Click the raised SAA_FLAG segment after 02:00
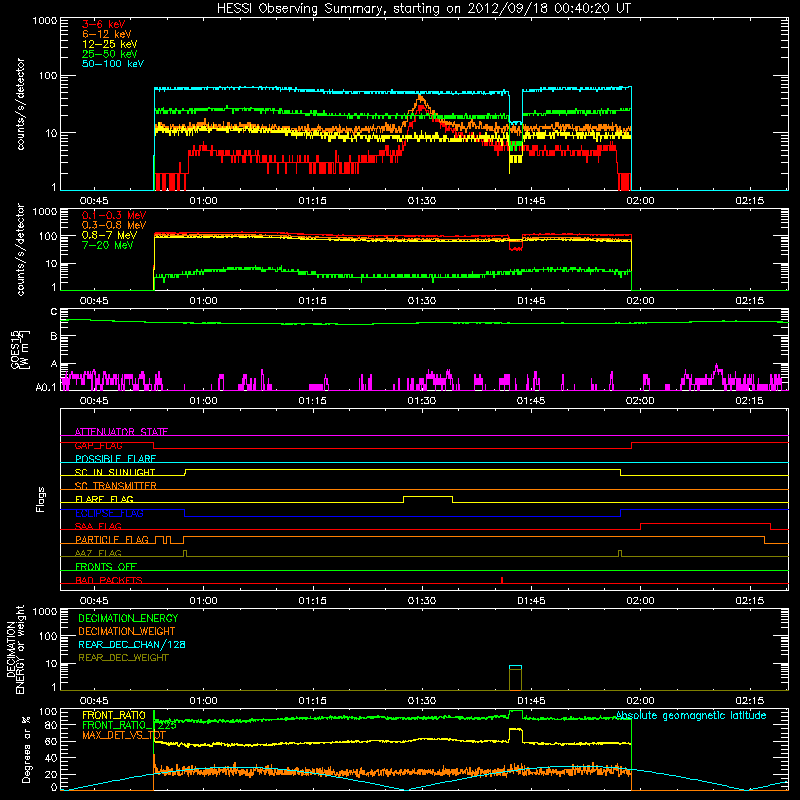The height and width of the screenshot is (800, 800). click(705, 524)
